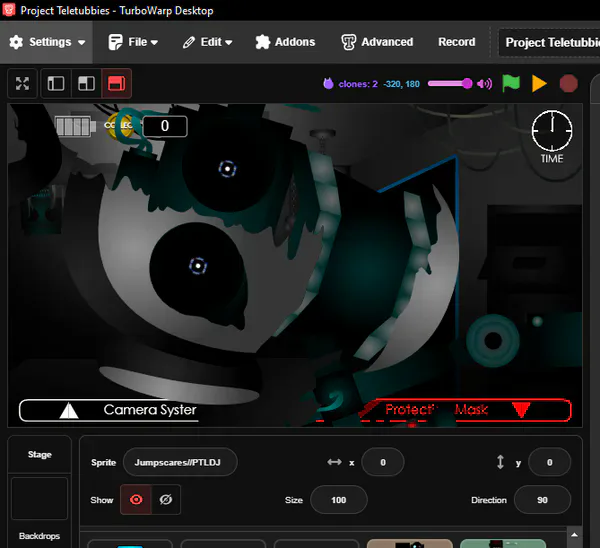Click the coin counter showing 0
This screenshot has height=548, width=600.
coord(165,126)
